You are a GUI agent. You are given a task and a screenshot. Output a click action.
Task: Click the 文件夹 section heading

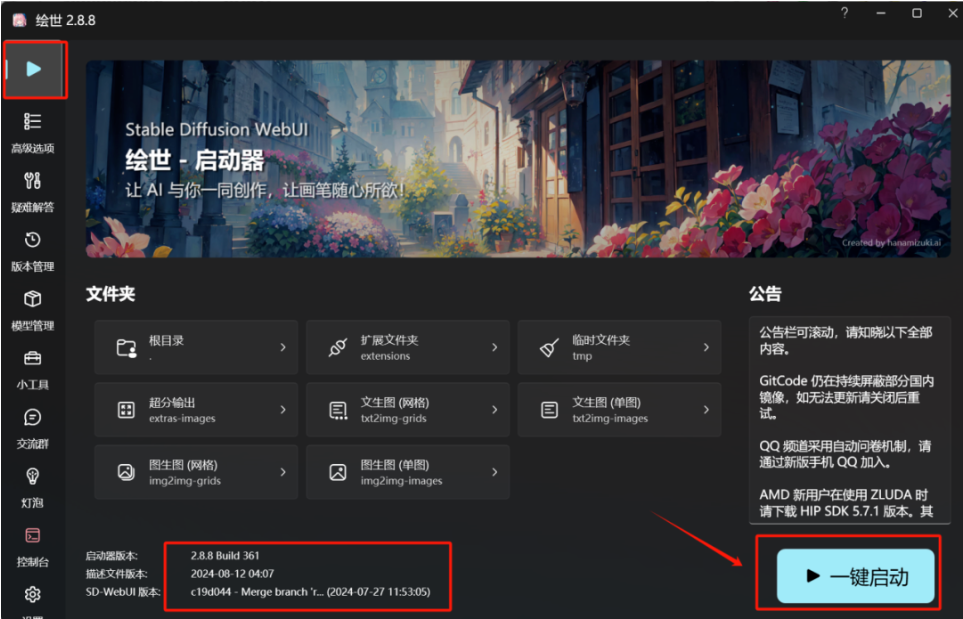point(111,294)
